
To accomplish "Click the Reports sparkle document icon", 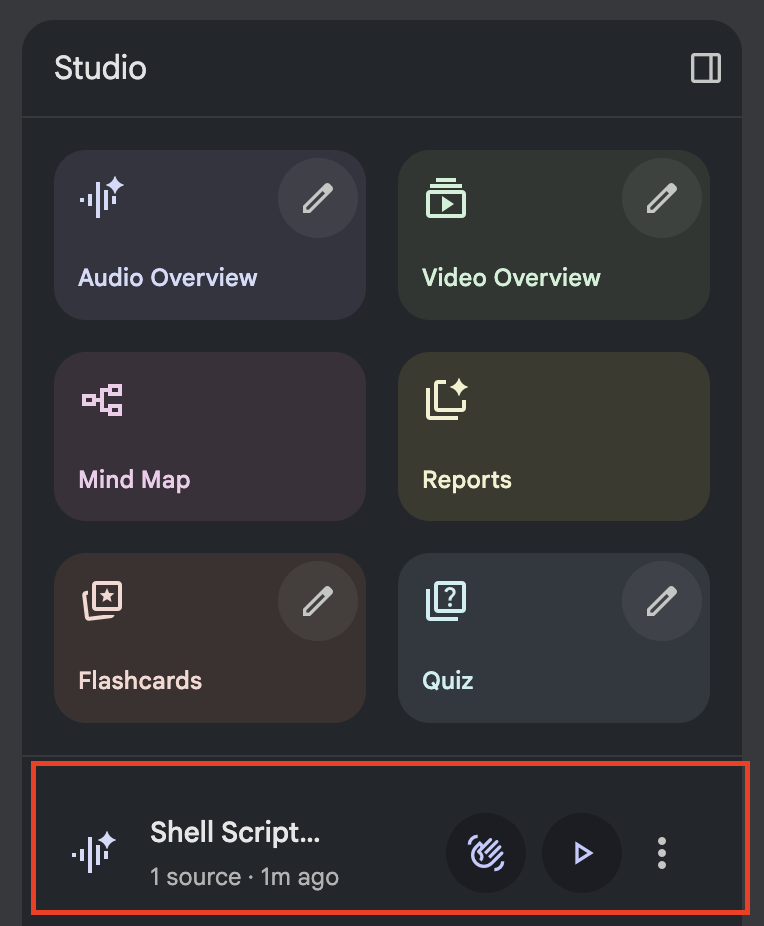I will [446, 400].
